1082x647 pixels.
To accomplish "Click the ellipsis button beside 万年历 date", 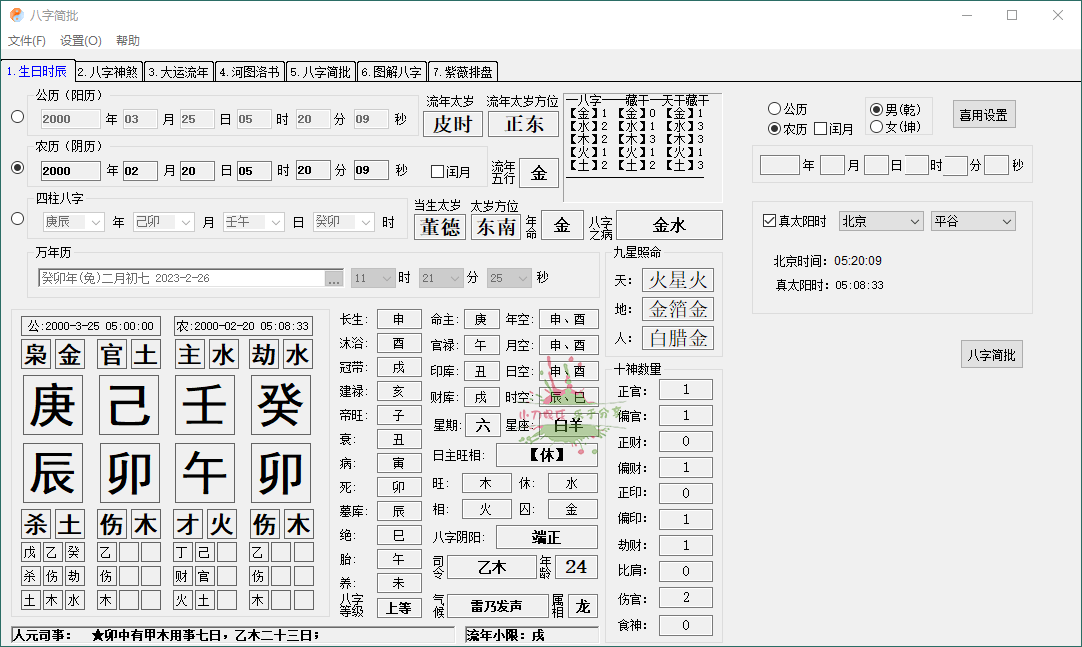I will [334, 278].
